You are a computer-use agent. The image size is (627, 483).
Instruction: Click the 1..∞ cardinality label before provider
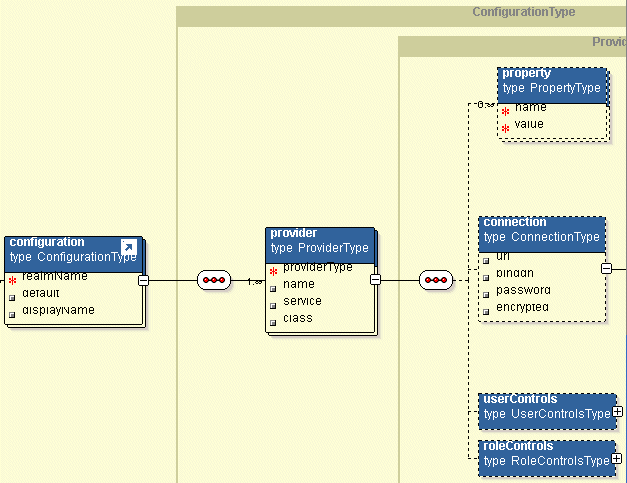coord(255,282)
